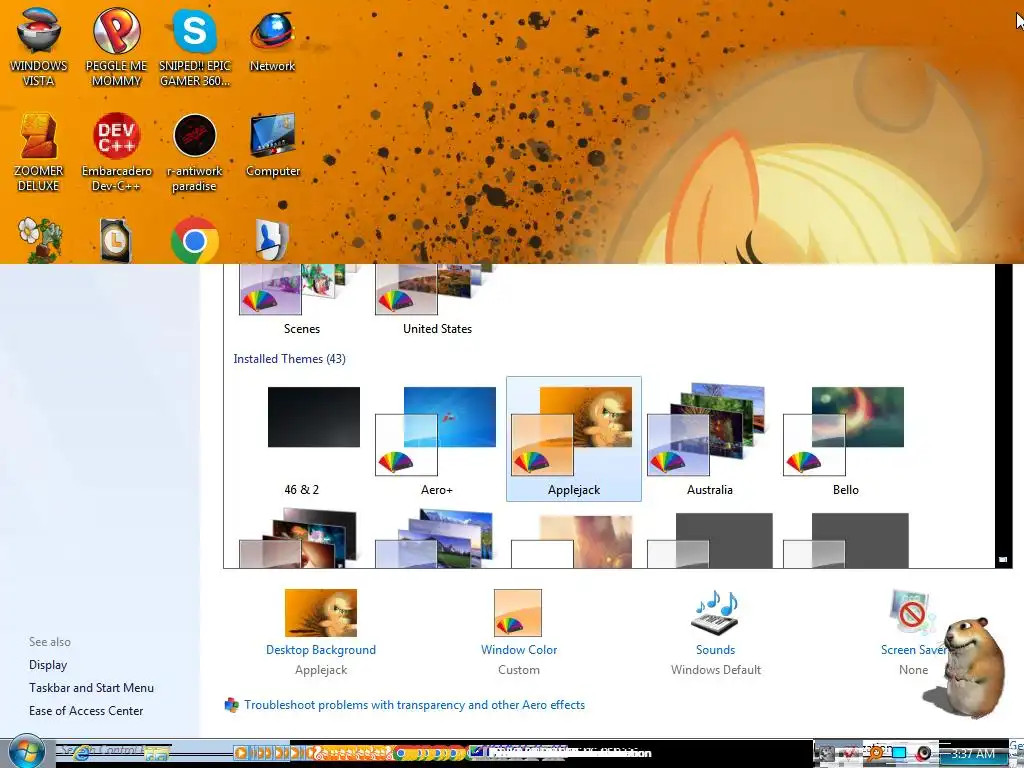
Task: Apply the Australia theme
Action: tap(710, 439)
